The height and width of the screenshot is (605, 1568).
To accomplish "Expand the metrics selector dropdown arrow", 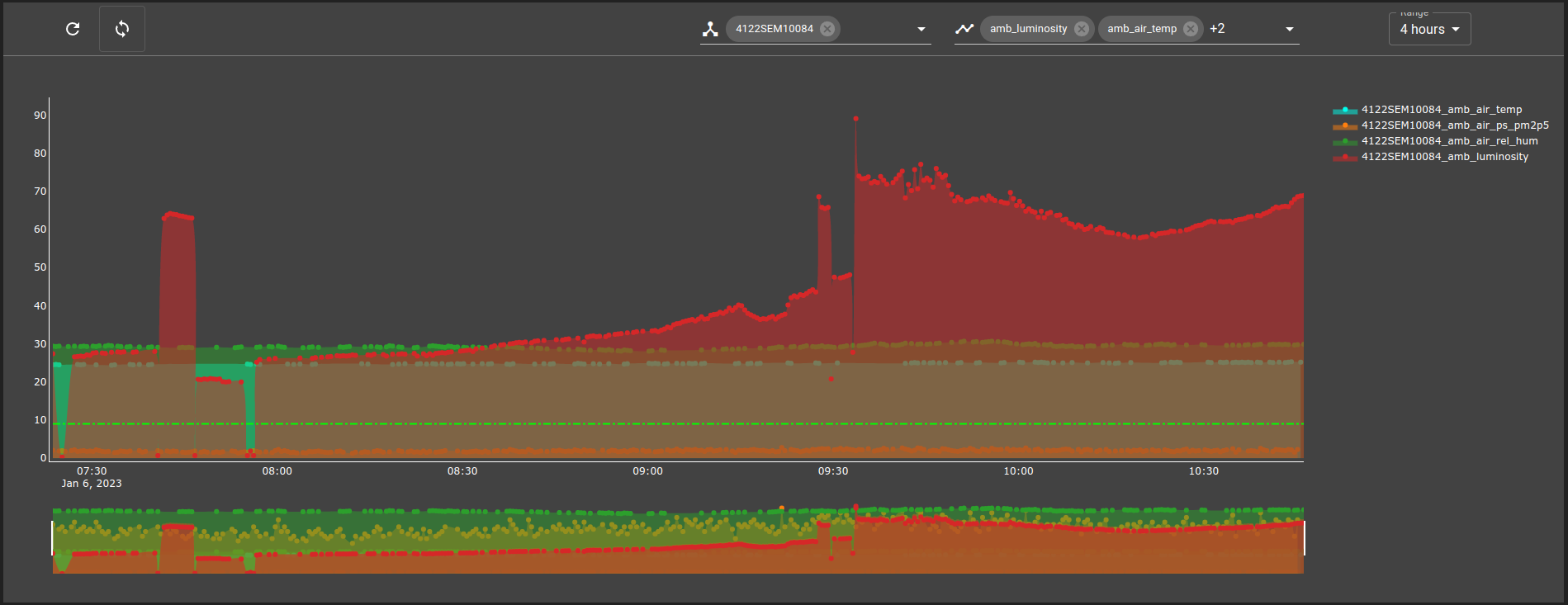I will tap(1290, 30).
